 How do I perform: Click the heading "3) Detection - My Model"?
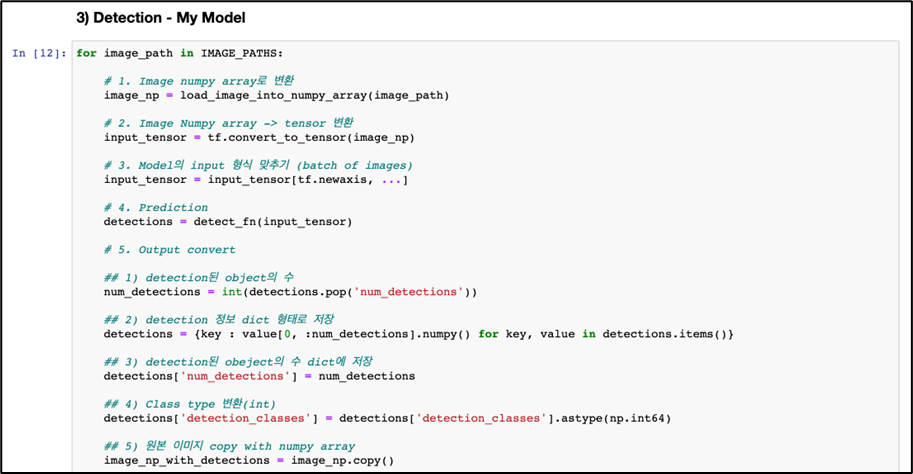point(161,18)
